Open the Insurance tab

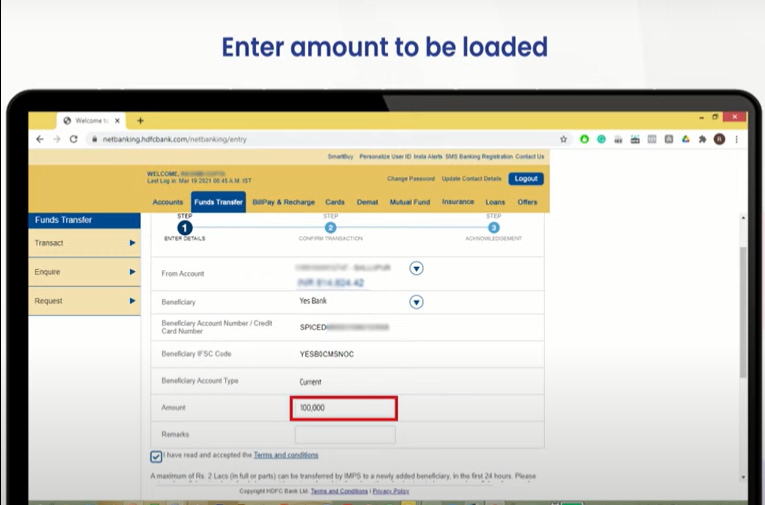coord(458,202)
